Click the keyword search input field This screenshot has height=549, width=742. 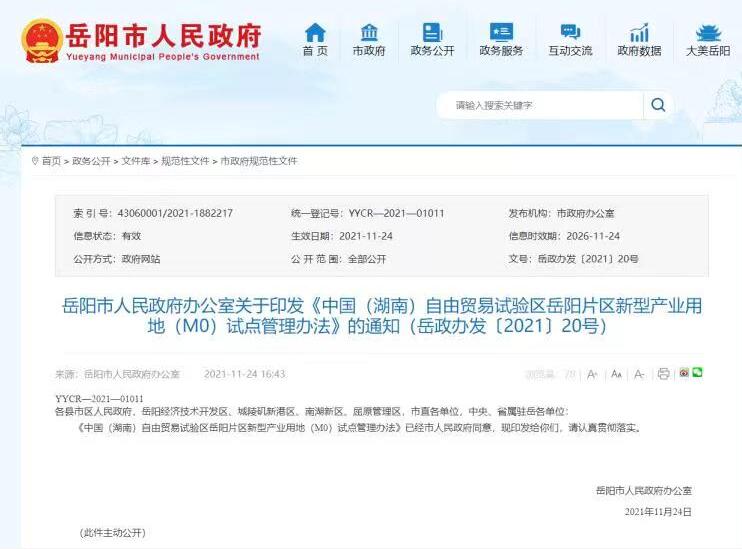click(x=540, y=105)
